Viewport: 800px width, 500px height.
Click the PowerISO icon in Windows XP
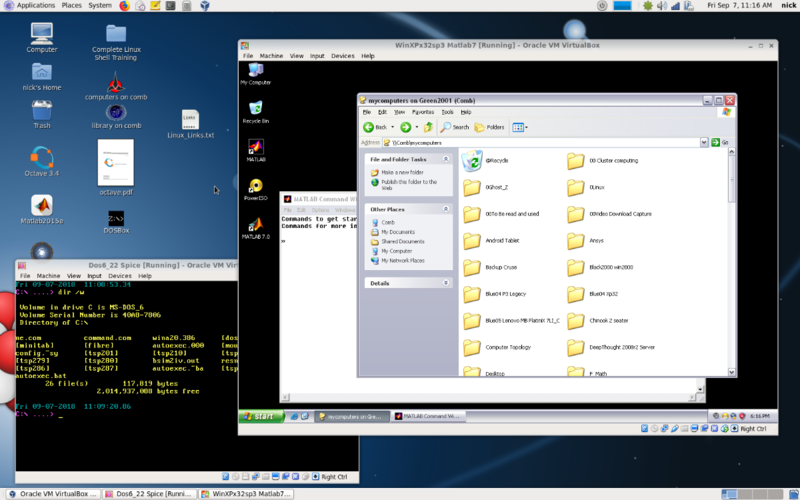click(x=255, y=186)
